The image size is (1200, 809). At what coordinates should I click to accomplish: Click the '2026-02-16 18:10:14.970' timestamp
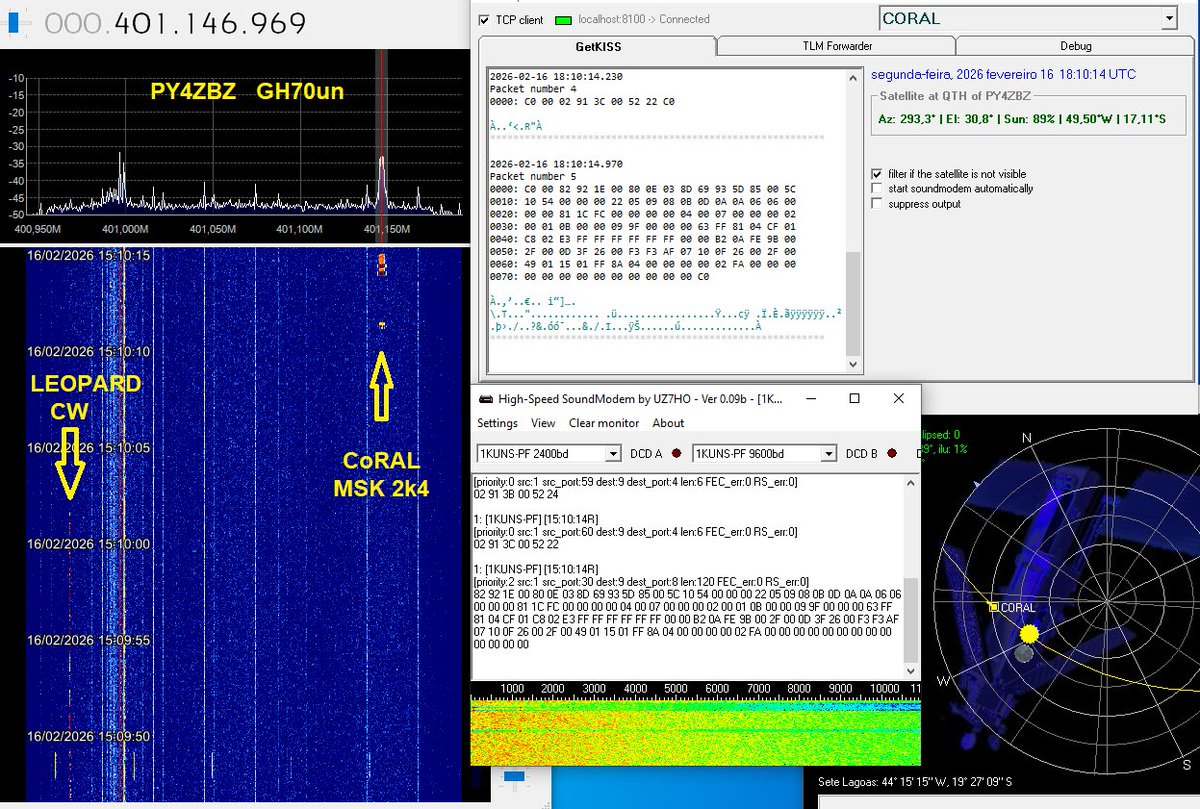point(555,164)
